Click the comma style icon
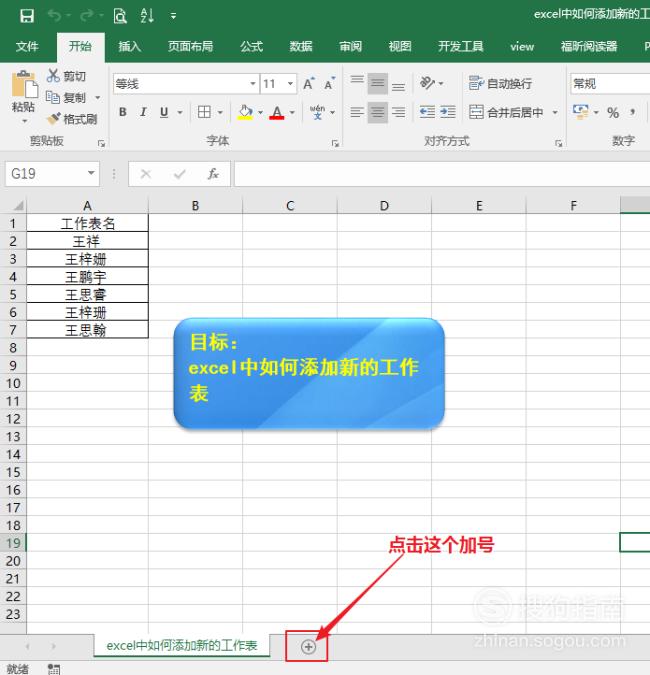 [632, 112]
